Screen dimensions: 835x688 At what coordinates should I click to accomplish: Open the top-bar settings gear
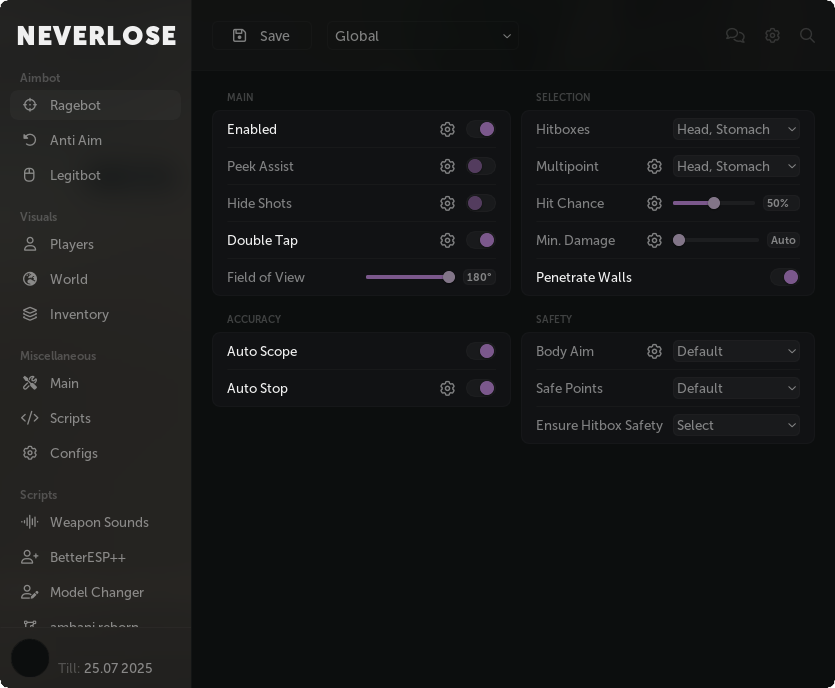(x=772, y=36)
